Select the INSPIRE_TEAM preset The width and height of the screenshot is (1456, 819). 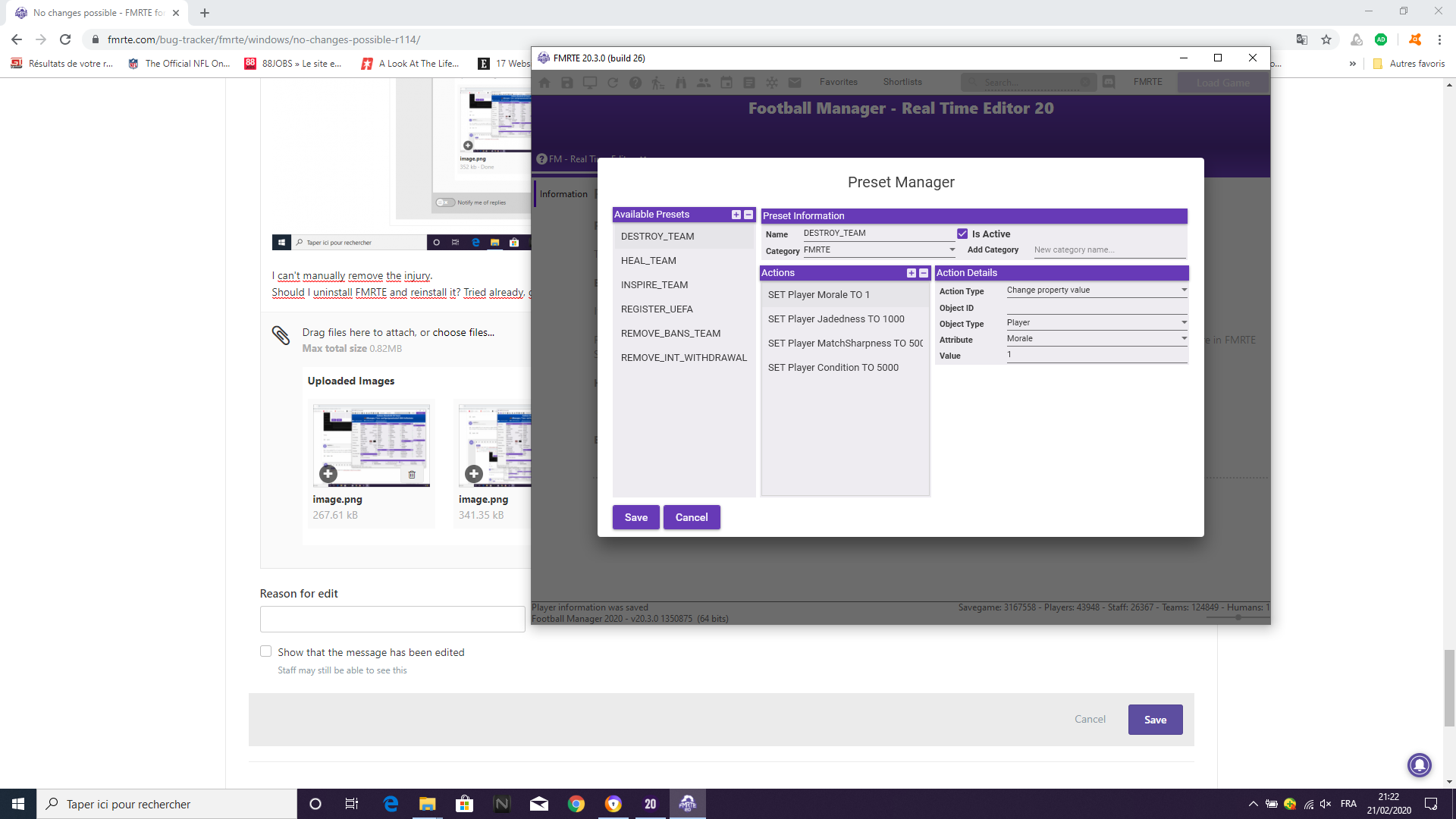[x=684, y=285]
